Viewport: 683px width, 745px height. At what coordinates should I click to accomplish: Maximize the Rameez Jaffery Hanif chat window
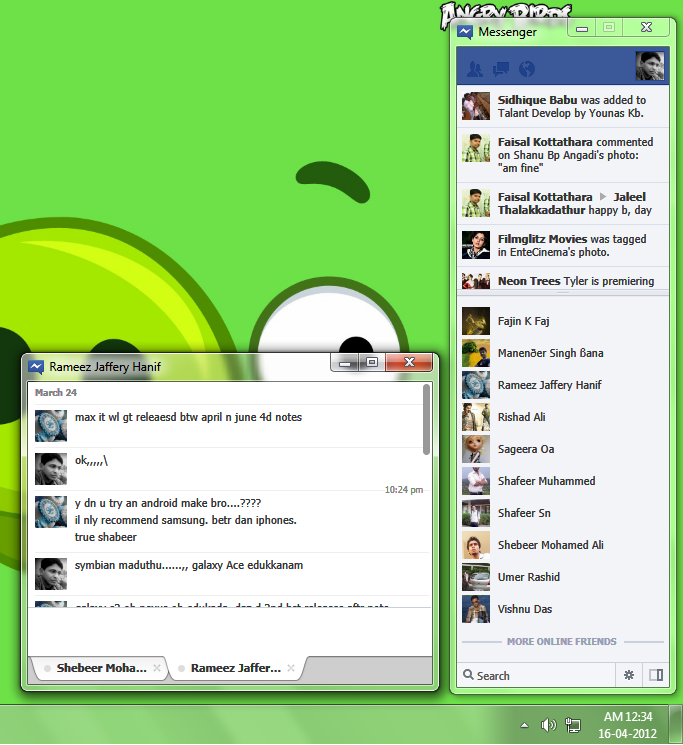tap(372, 363)
